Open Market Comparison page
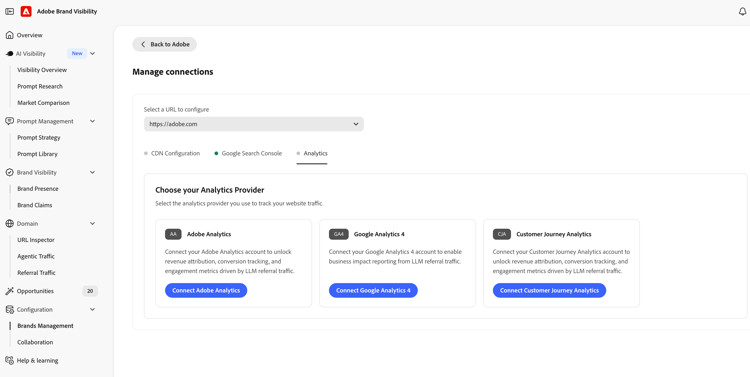Image resolution: width=750 pixels, height=377 pixels. (x=44, y=102)
